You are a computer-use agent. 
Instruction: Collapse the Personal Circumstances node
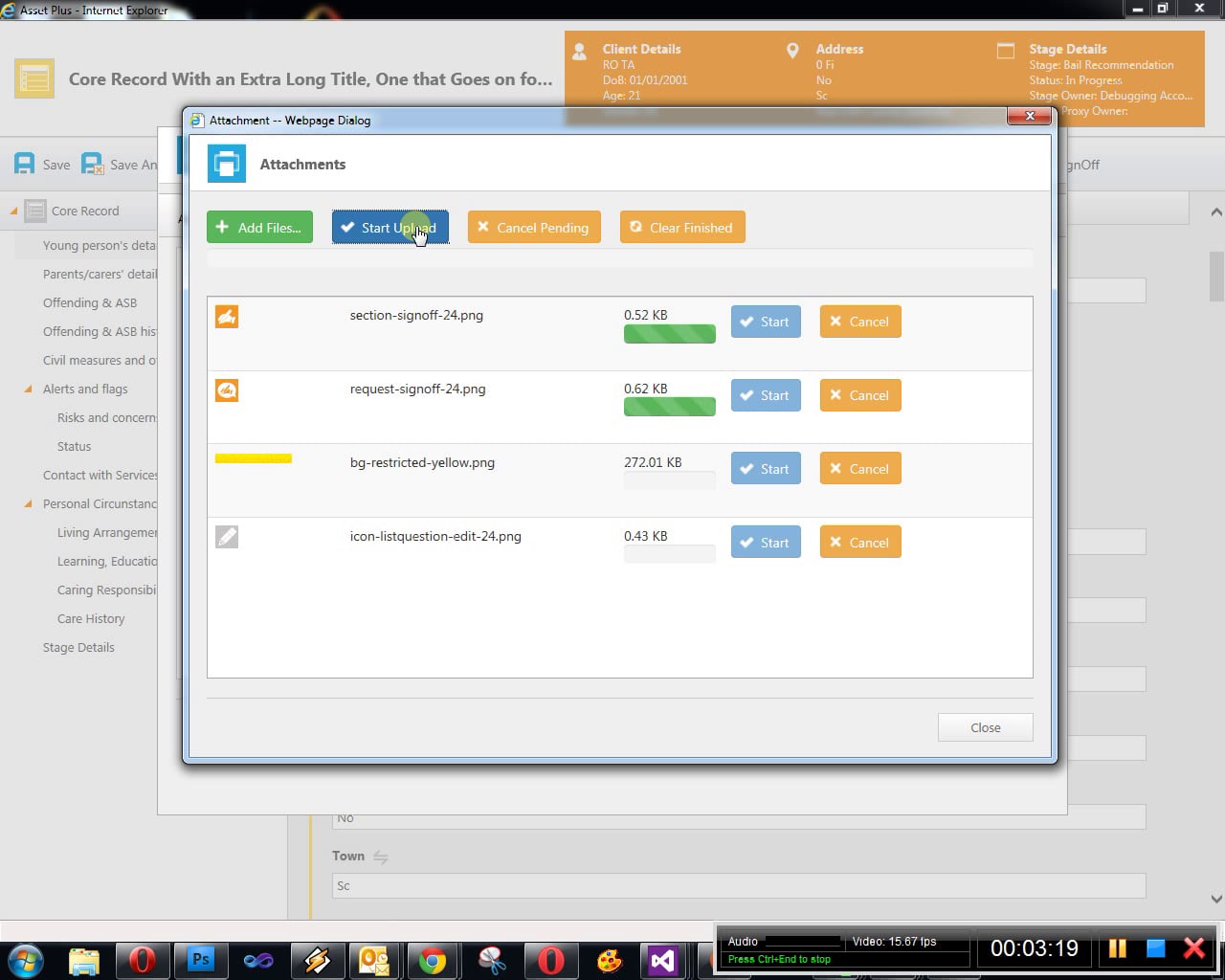click(28, 503)
